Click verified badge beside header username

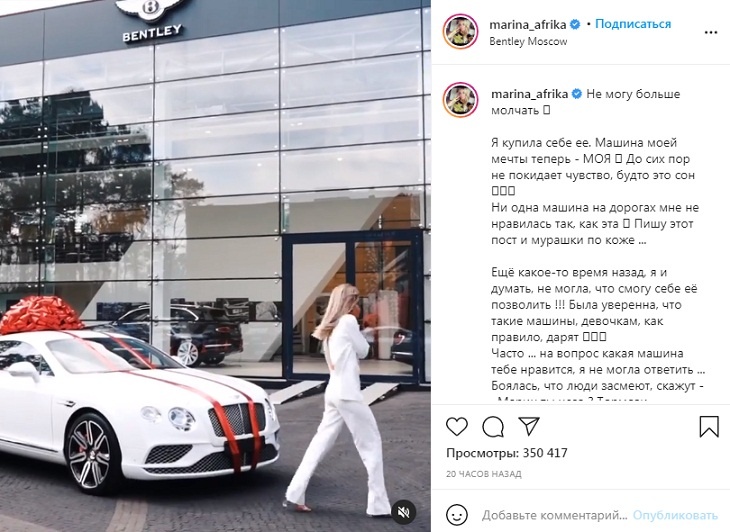[575, 24]
